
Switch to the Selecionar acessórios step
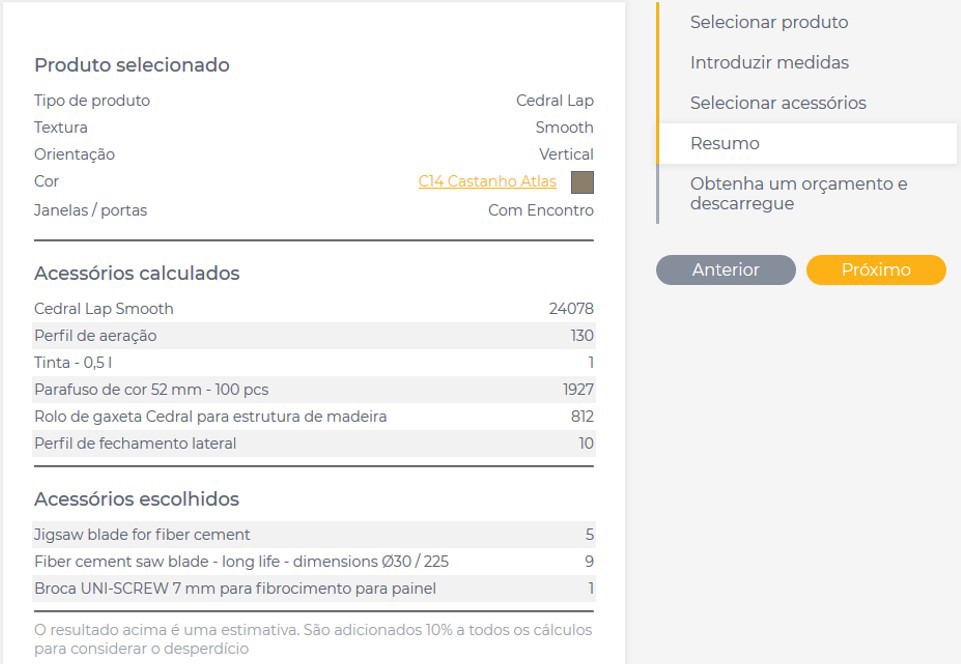[x=778, y=103]
